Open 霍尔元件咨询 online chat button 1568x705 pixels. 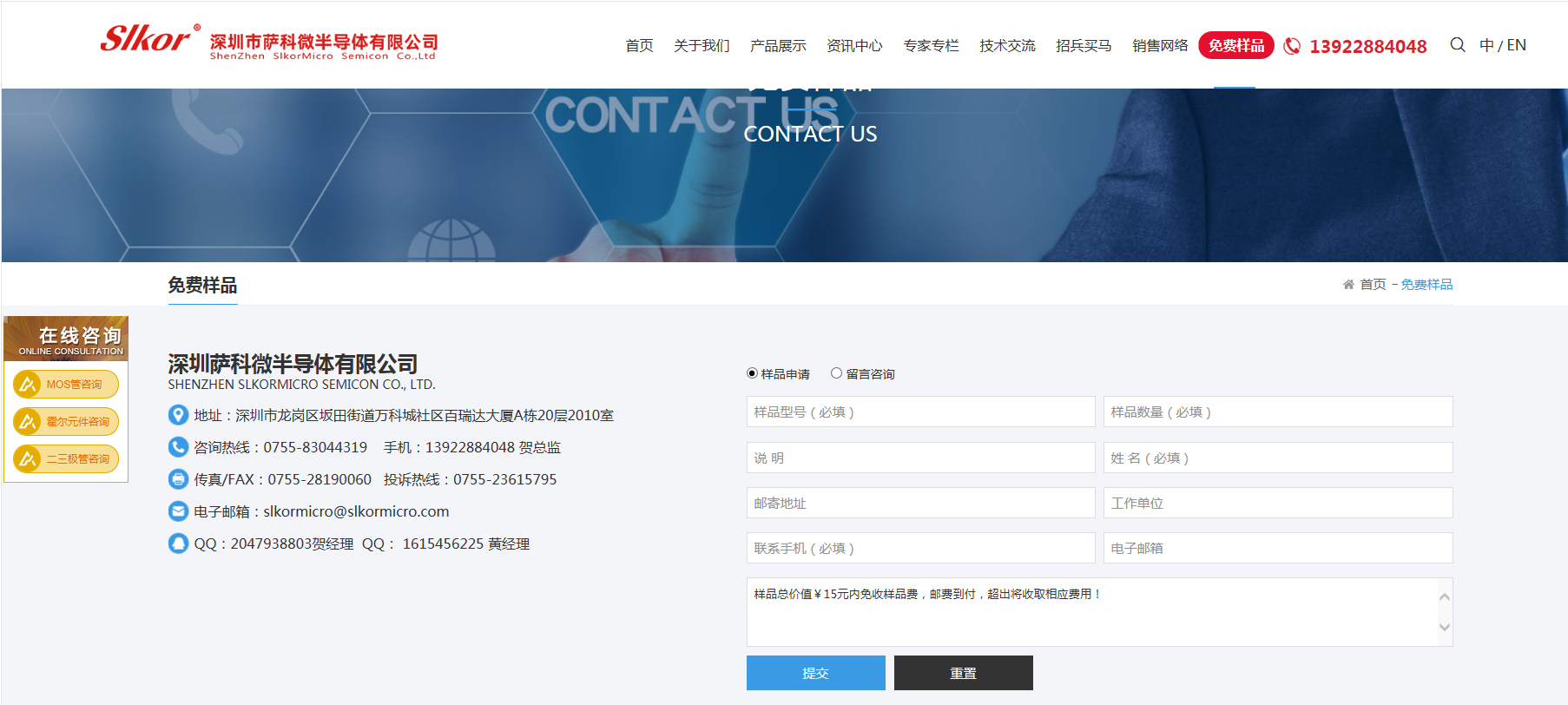(66, 421)
